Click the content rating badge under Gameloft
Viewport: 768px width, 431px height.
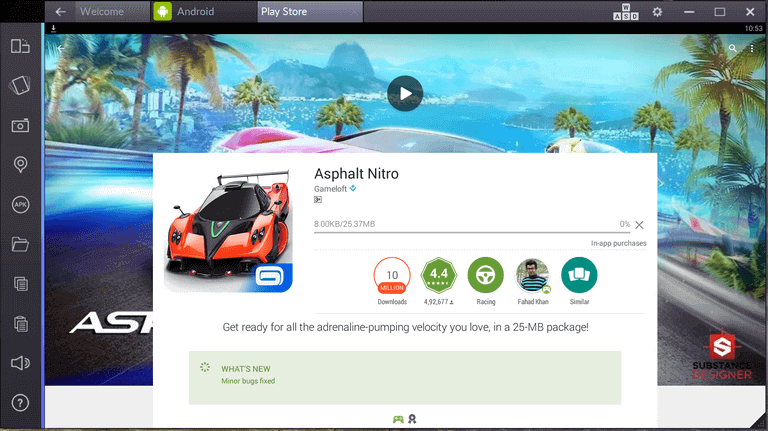pos(318,199)
